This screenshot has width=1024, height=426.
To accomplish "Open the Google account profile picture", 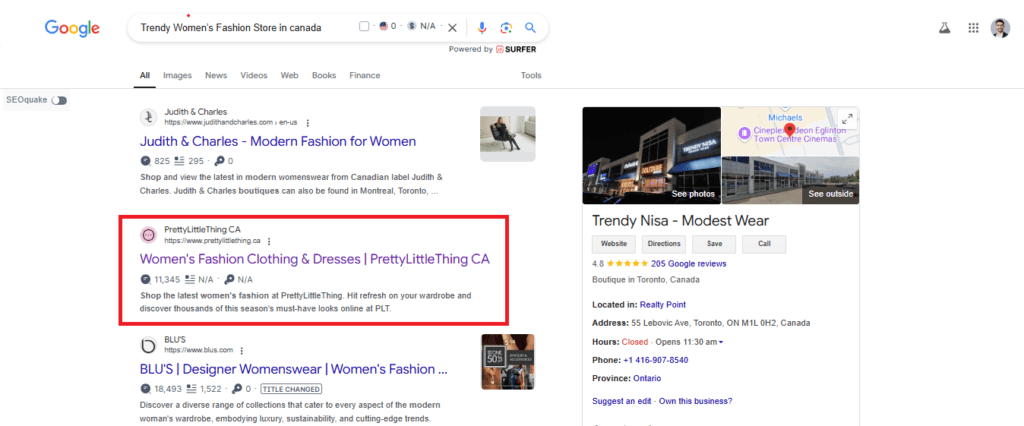I will [x=1000, y=28].
